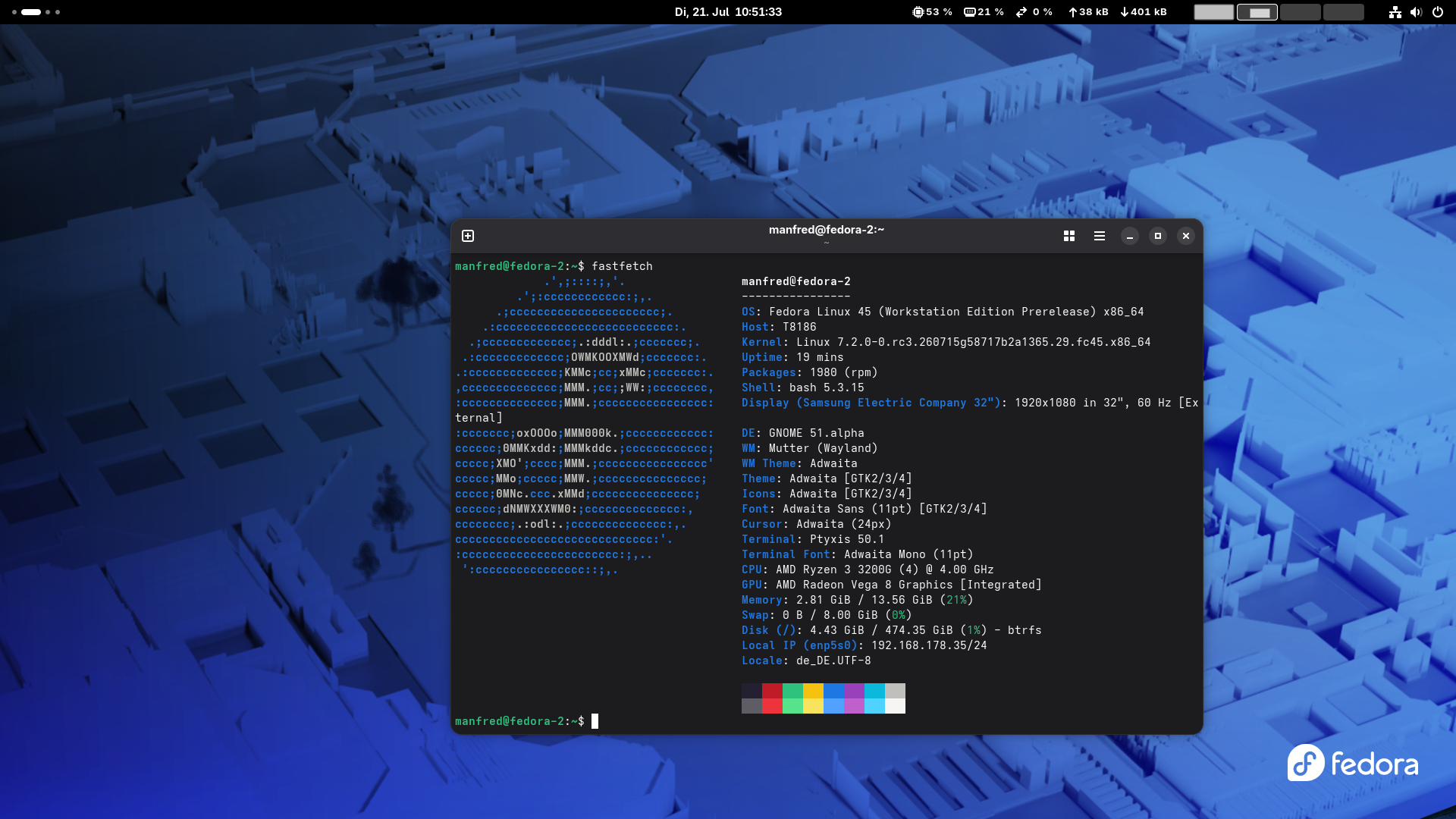This screenshot has height=819, width=1456.
Task: Place cursor at the bottom shell prompt
Action: click(595, 721)
